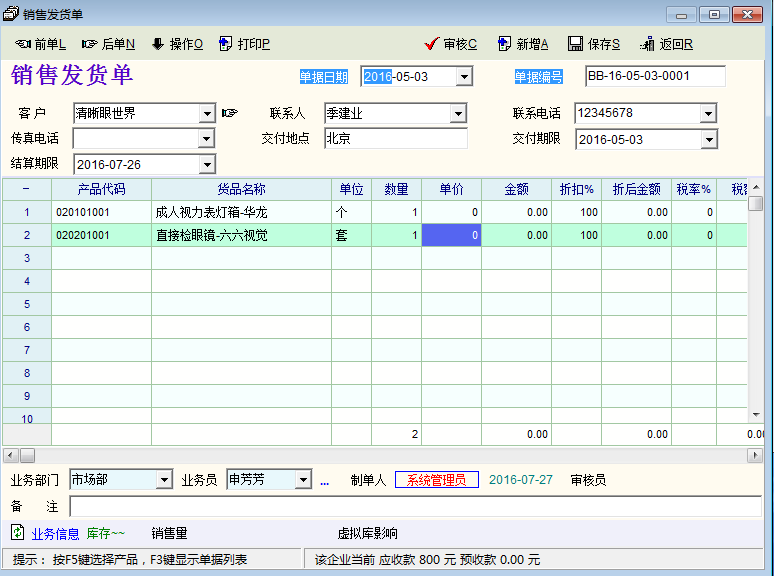774x576 pixels.
Task: Click the 库存~~ inventory link
Action: pos(105,534)
